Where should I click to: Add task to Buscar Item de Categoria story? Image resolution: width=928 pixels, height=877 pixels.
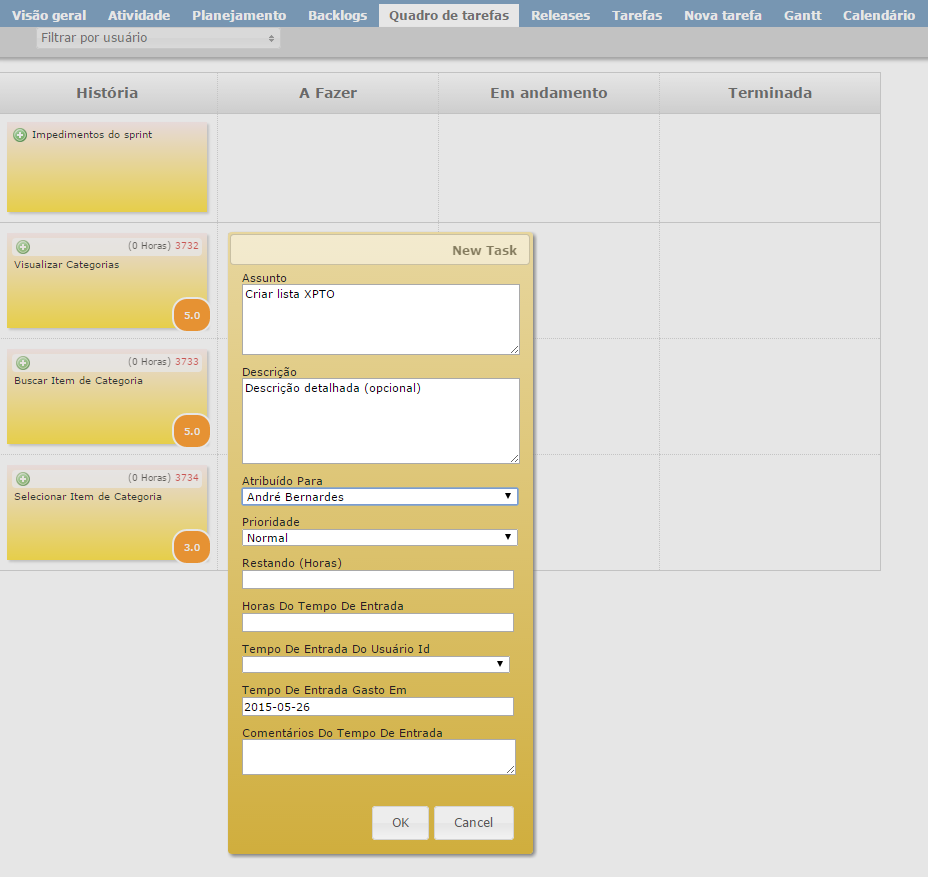23,363
